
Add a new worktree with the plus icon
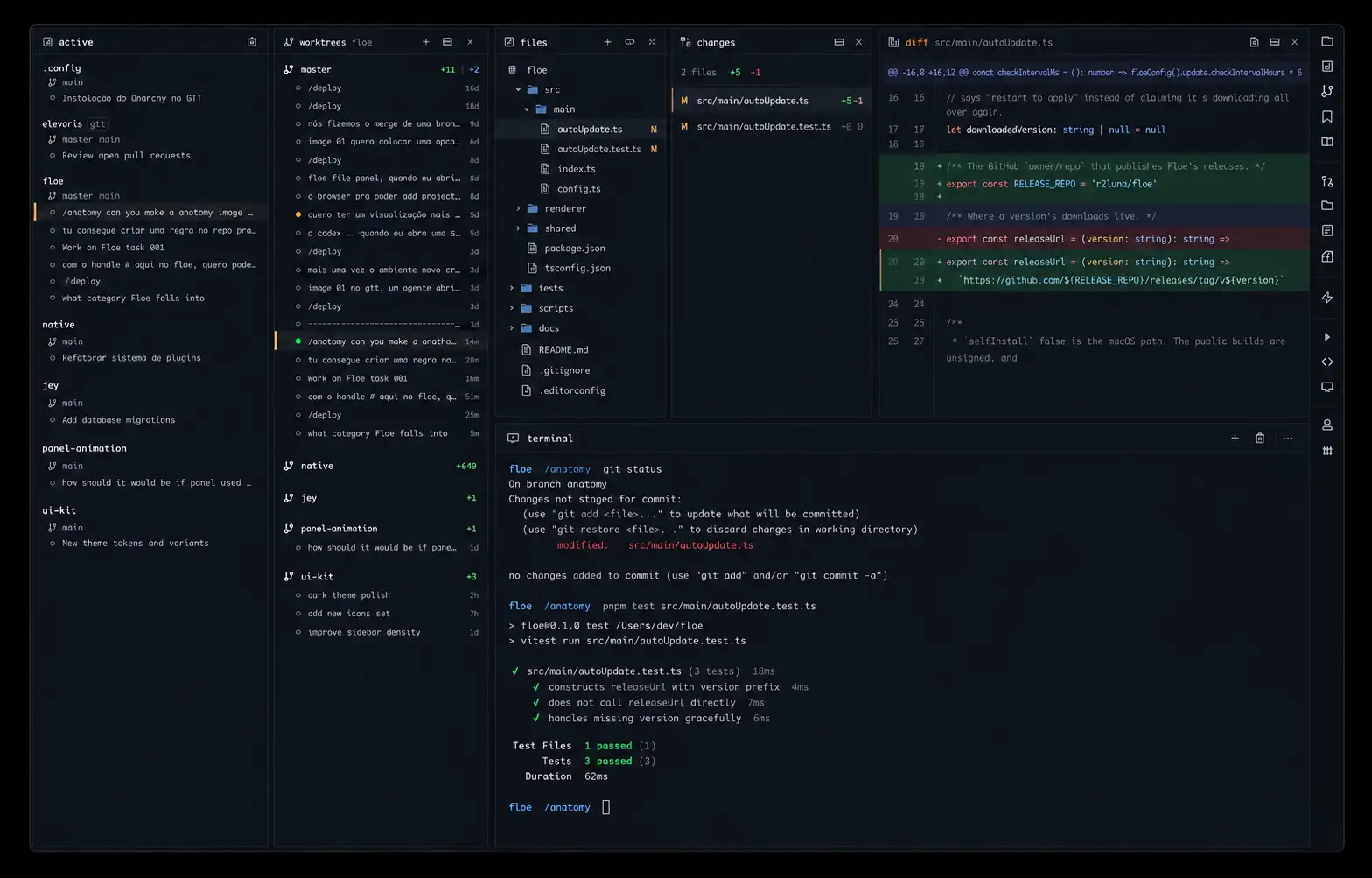[426, 42]
